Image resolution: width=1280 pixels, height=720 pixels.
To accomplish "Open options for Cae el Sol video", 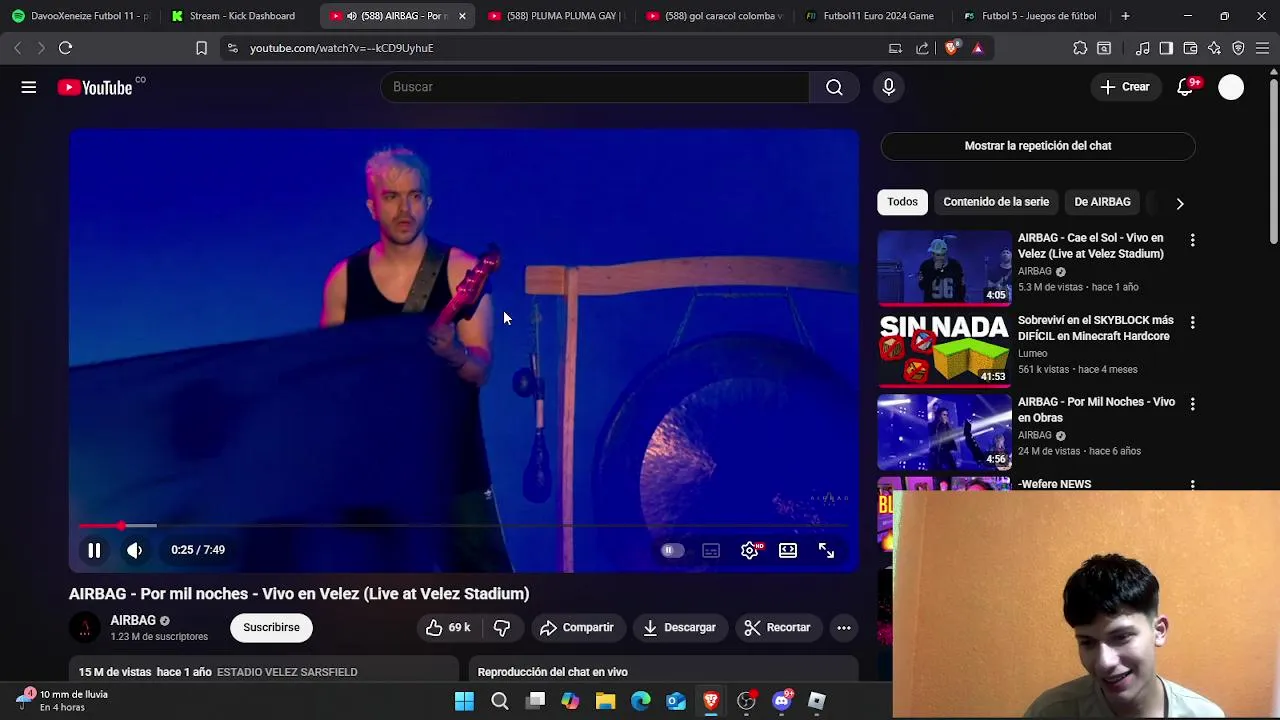I will click(1192, 240).
